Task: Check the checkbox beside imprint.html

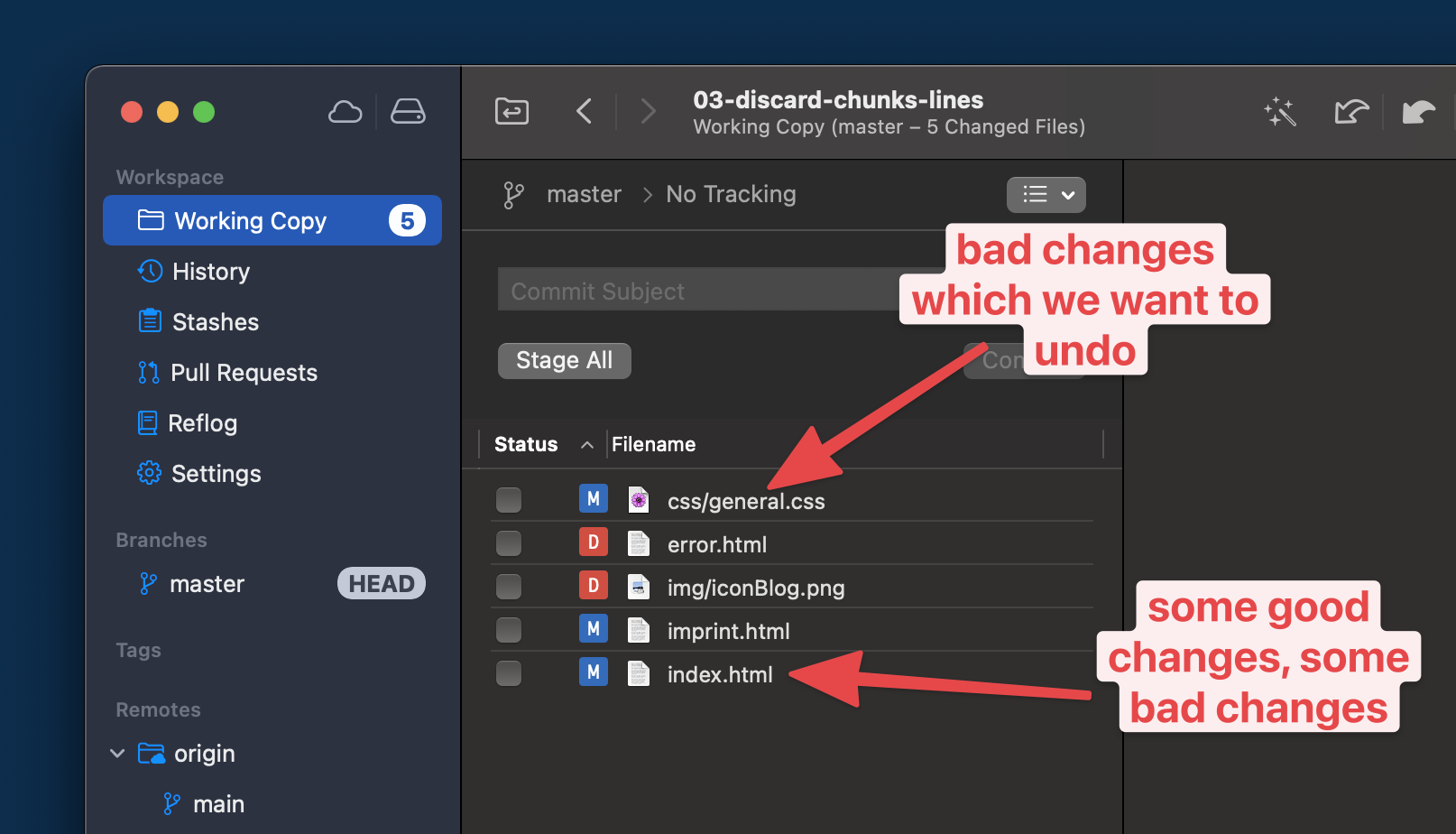Action: click(x=508, y=629)
